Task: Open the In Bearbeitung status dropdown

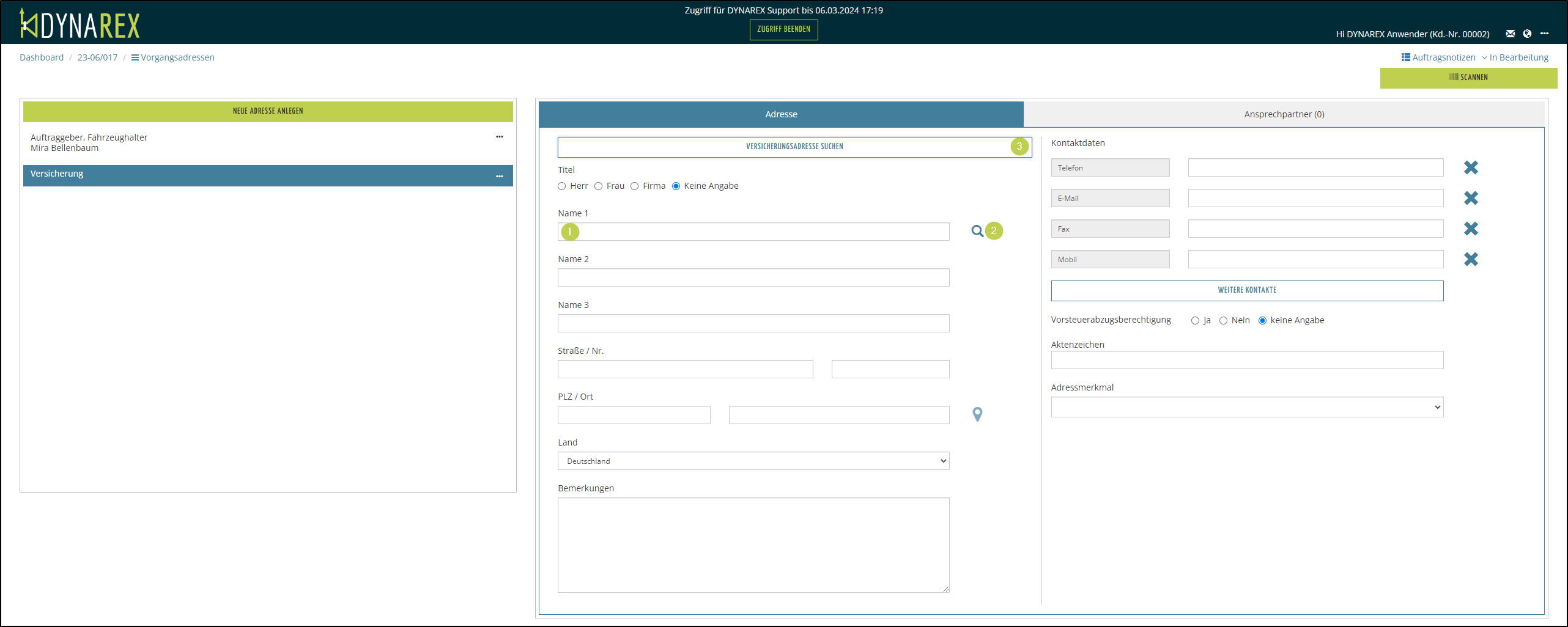Action: click(1515, 57)
